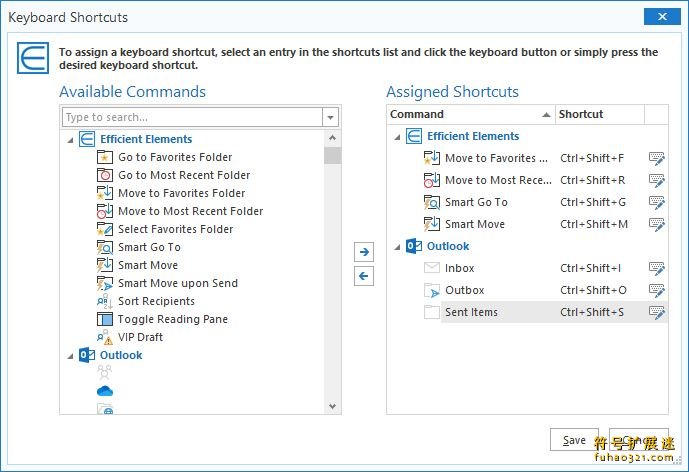
Task: Click the Efficient Elements logo beside the instructions
Action: point(33,58)
